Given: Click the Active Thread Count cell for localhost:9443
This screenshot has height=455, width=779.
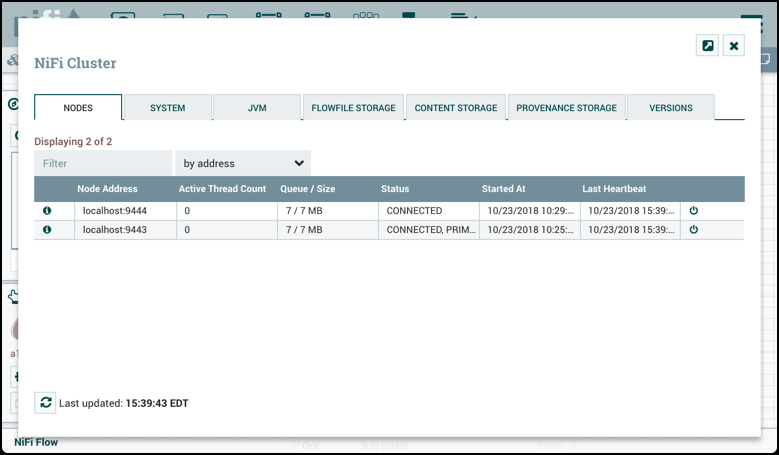Looking at the screenshot, I should coord(227,229).
